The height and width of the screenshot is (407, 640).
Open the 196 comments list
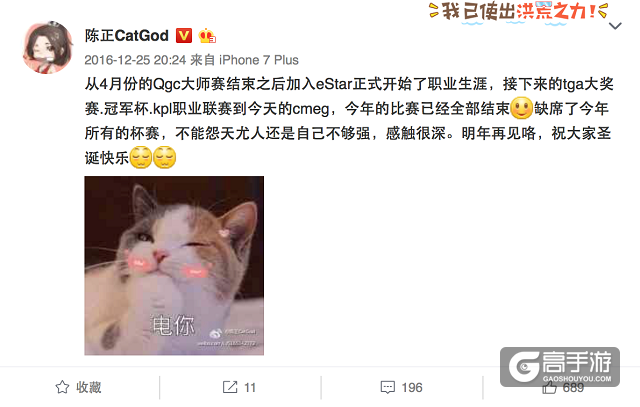coord(412,387)
